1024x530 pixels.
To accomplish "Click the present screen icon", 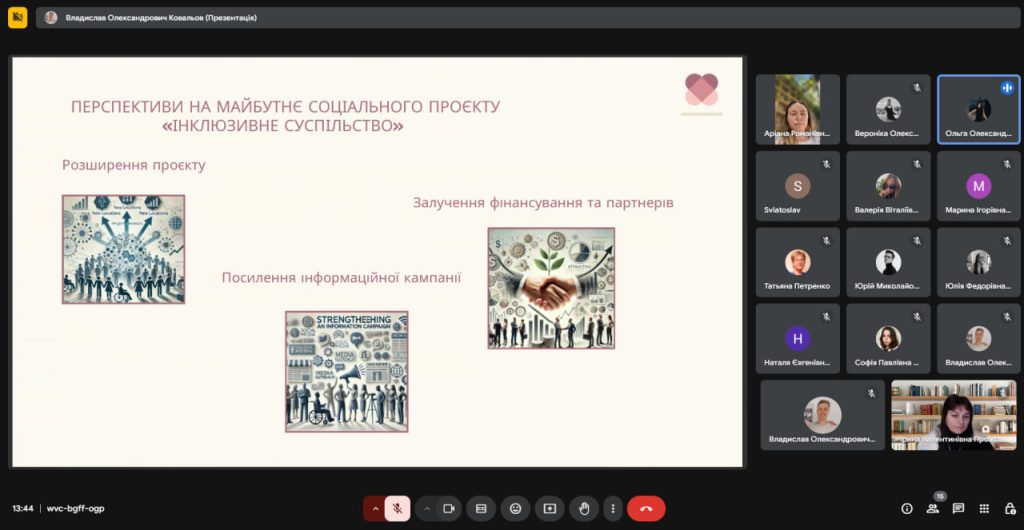I will (x=549, y=508).
